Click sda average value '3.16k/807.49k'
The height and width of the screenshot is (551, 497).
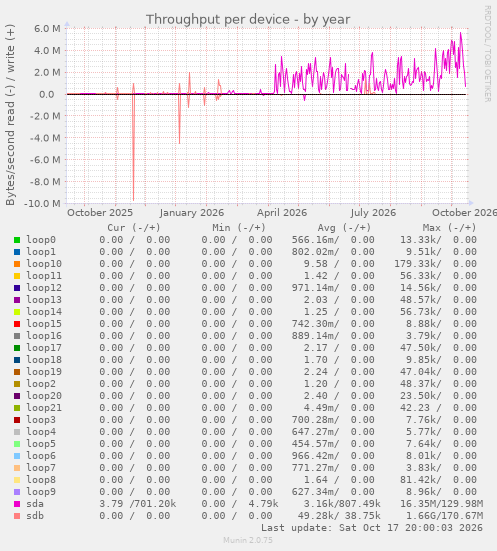coord(342,504)
